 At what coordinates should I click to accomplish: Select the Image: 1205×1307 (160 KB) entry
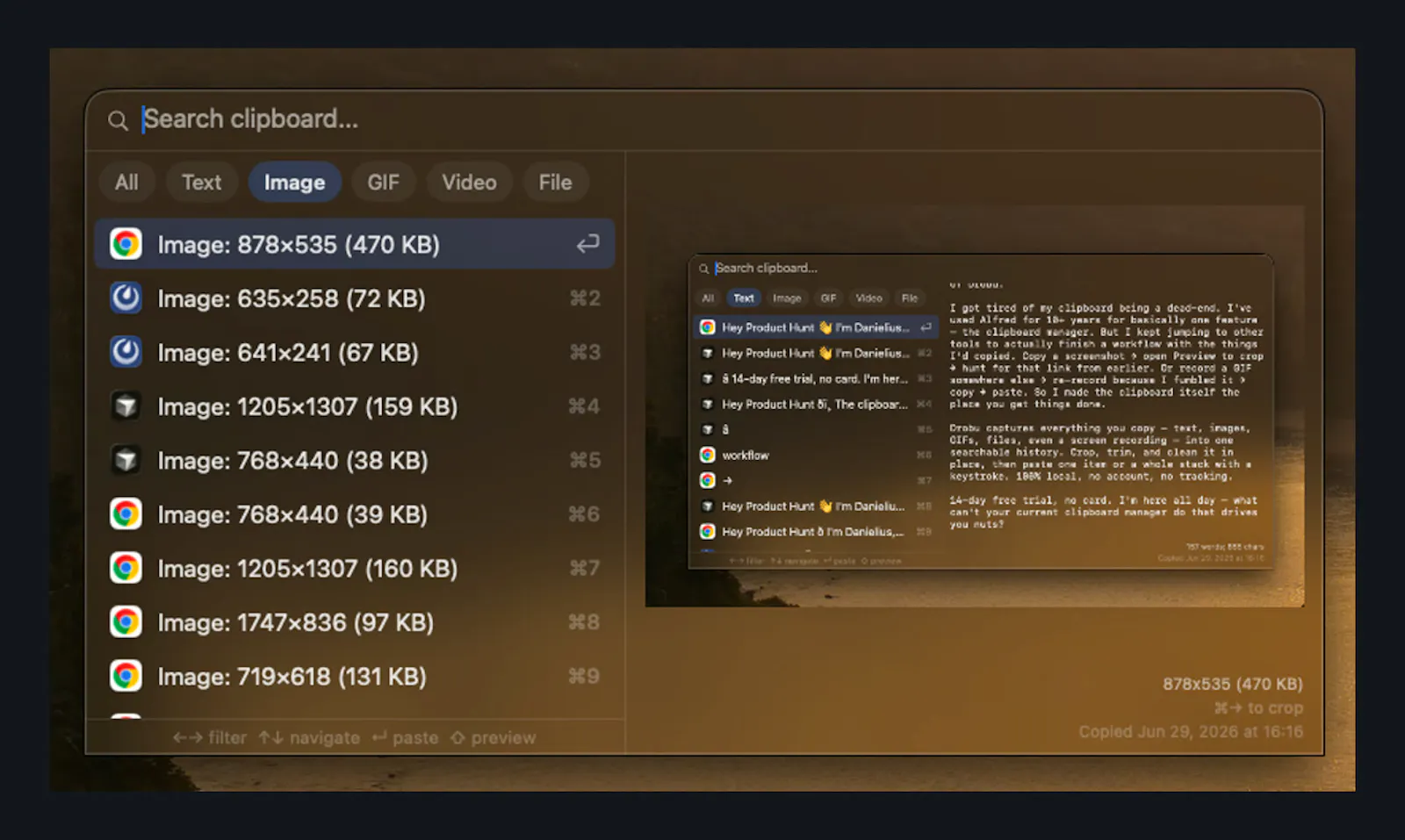coord(355,569)
